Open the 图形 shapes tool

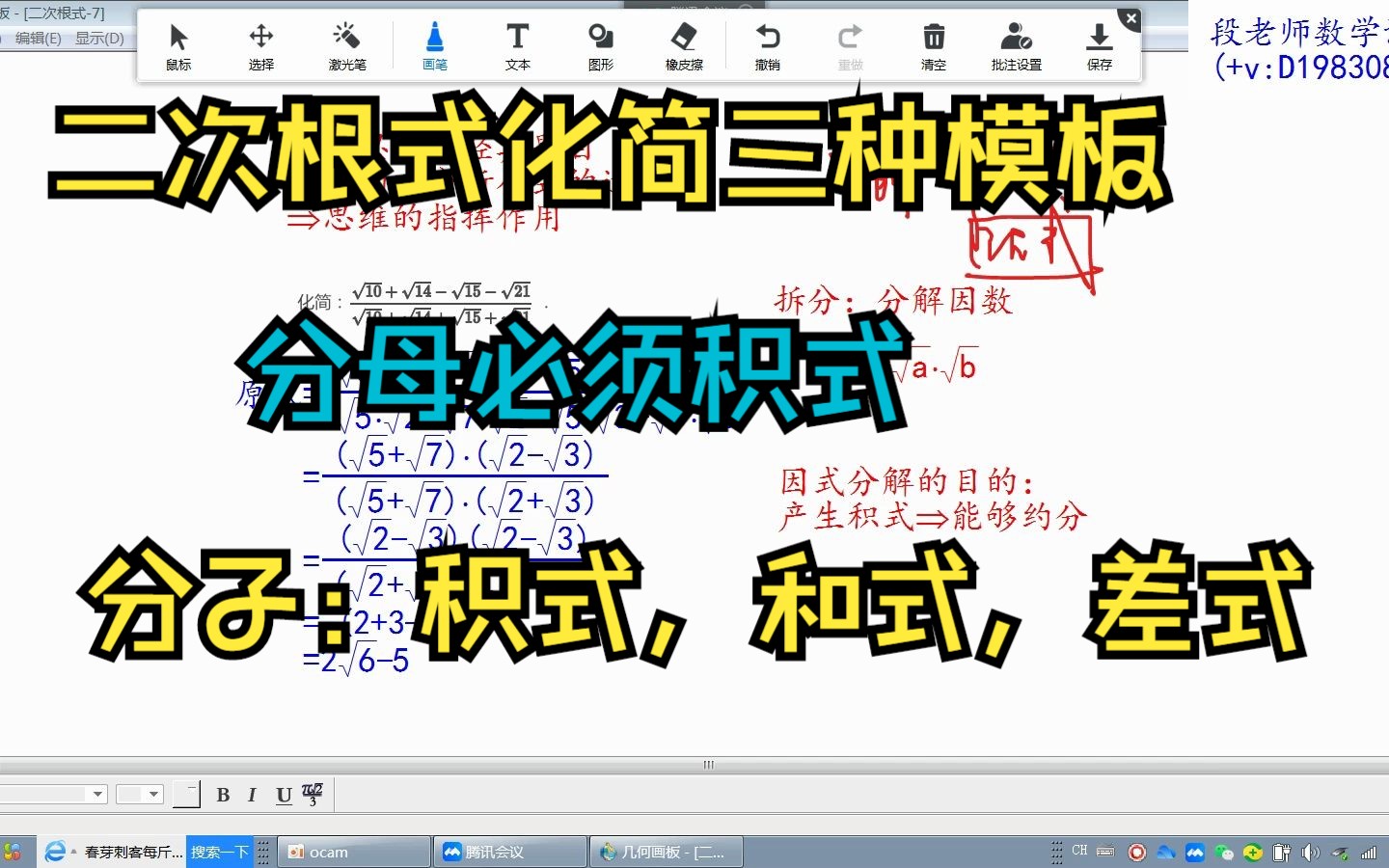600,45
